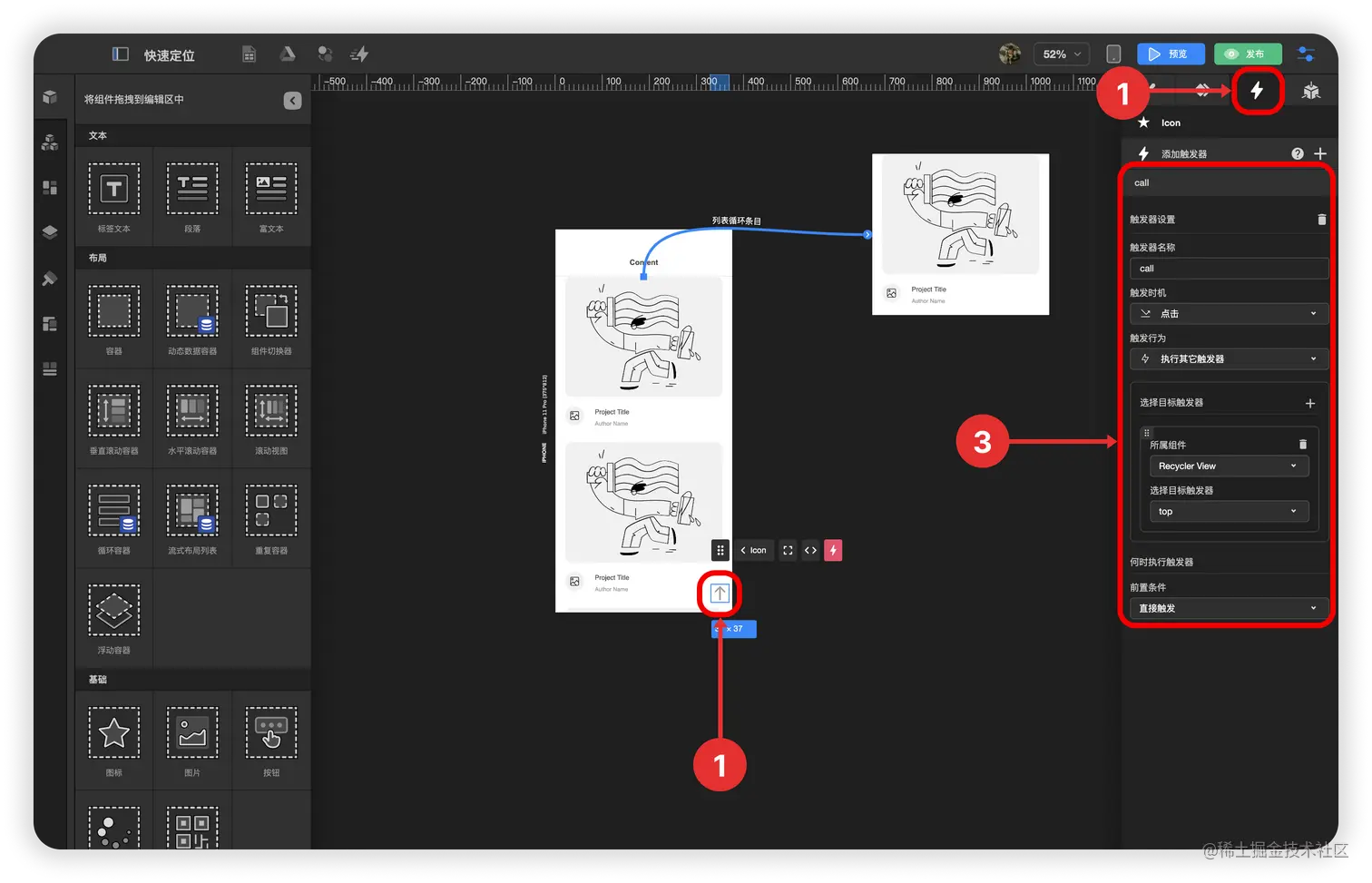Select the 按钮 button component

point(271,741)
